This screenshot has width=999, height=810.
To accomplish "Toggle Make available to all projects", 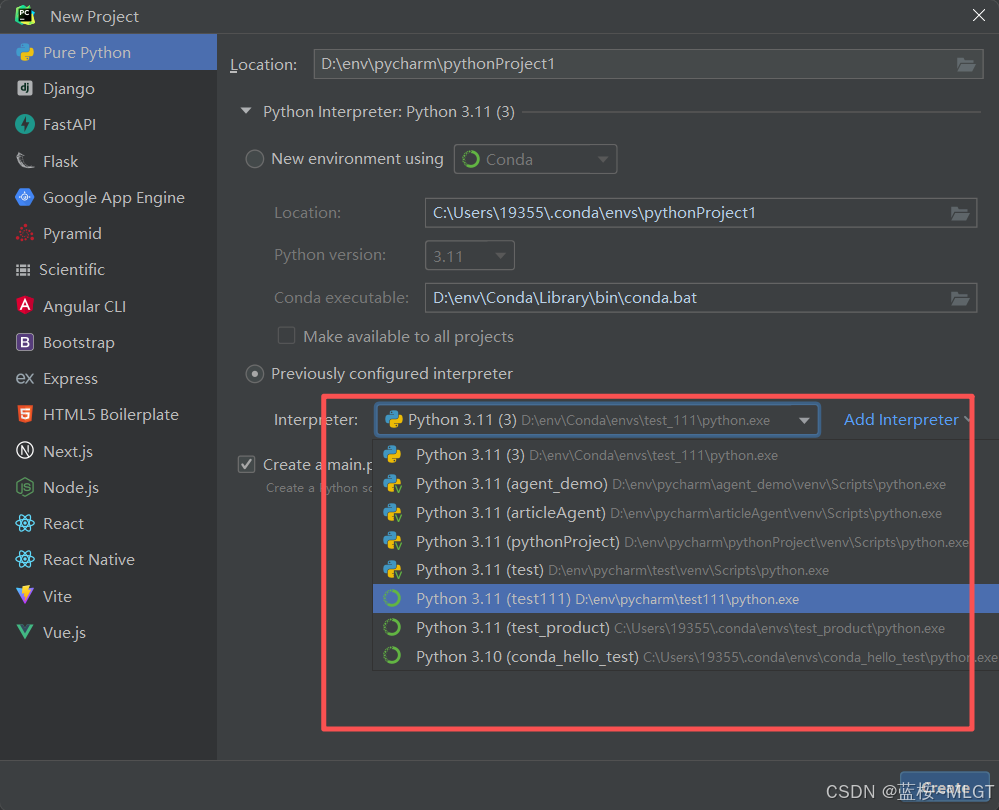I will pyautogui.click(x=287, y=336).
